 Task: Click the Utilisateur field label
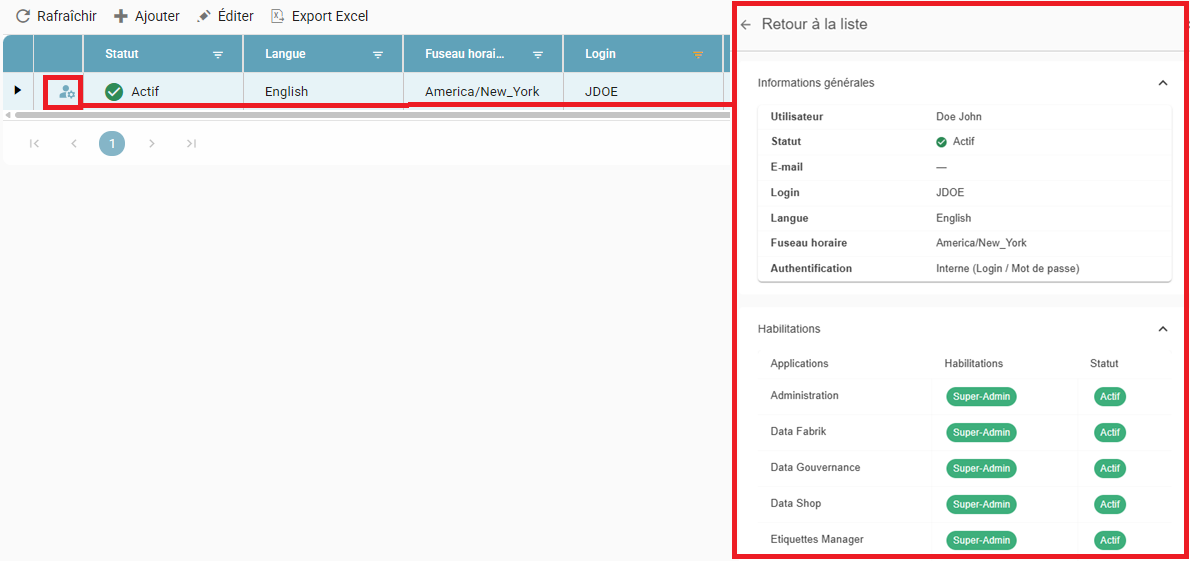coord(797,116)
